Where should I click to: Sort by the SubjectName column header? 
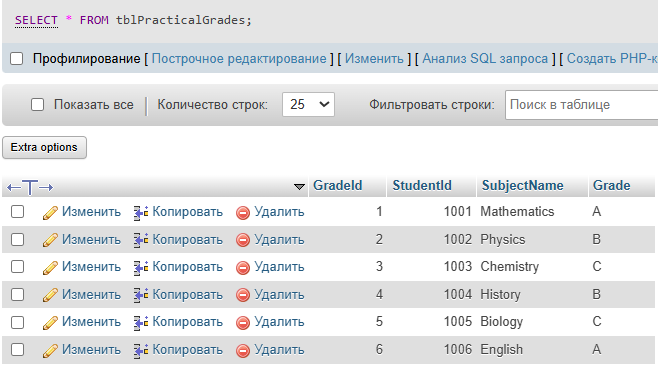tap(522, 186)
